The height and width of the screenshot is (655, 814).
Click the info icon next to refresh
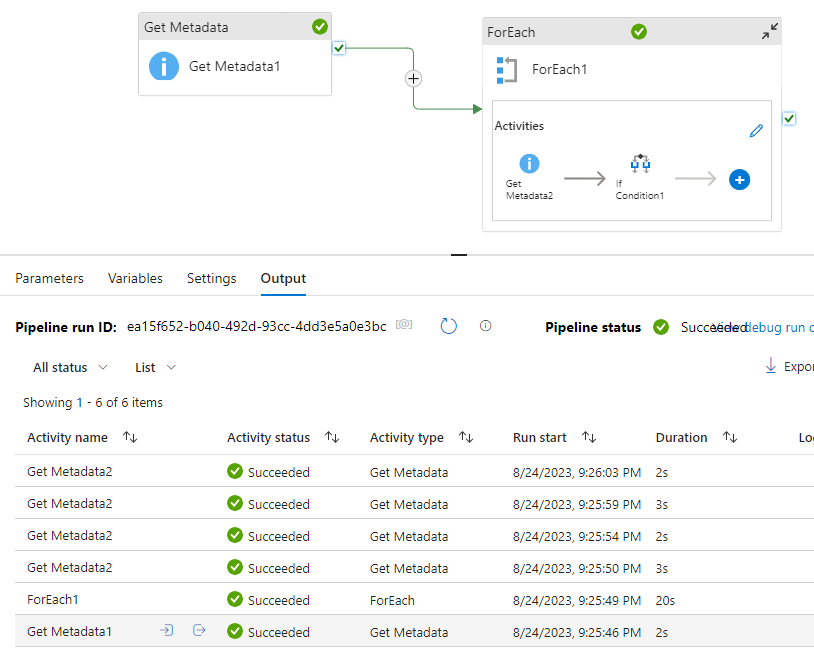[x=485, y=325]
